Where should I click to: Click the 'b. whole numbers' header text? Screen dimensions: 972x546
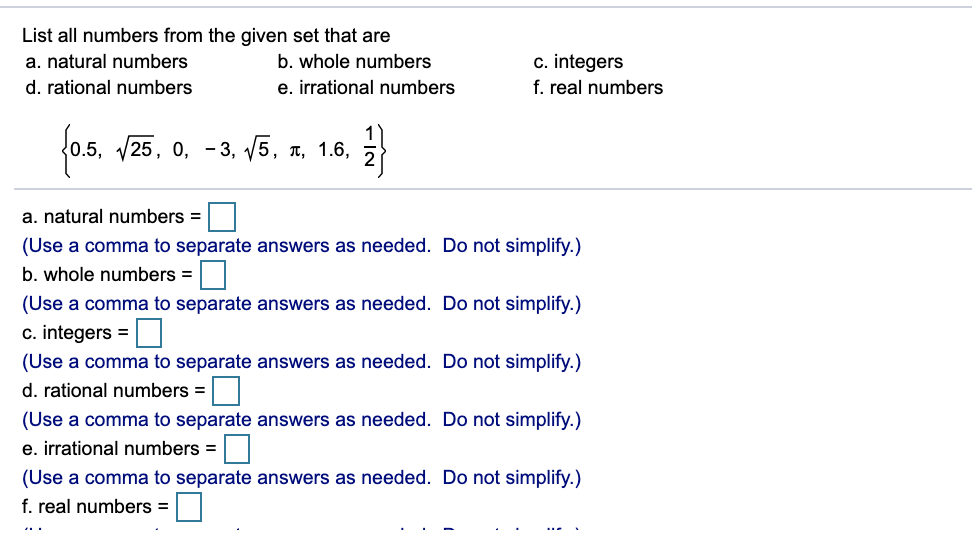pyautogui.click(x=354, y=62)
